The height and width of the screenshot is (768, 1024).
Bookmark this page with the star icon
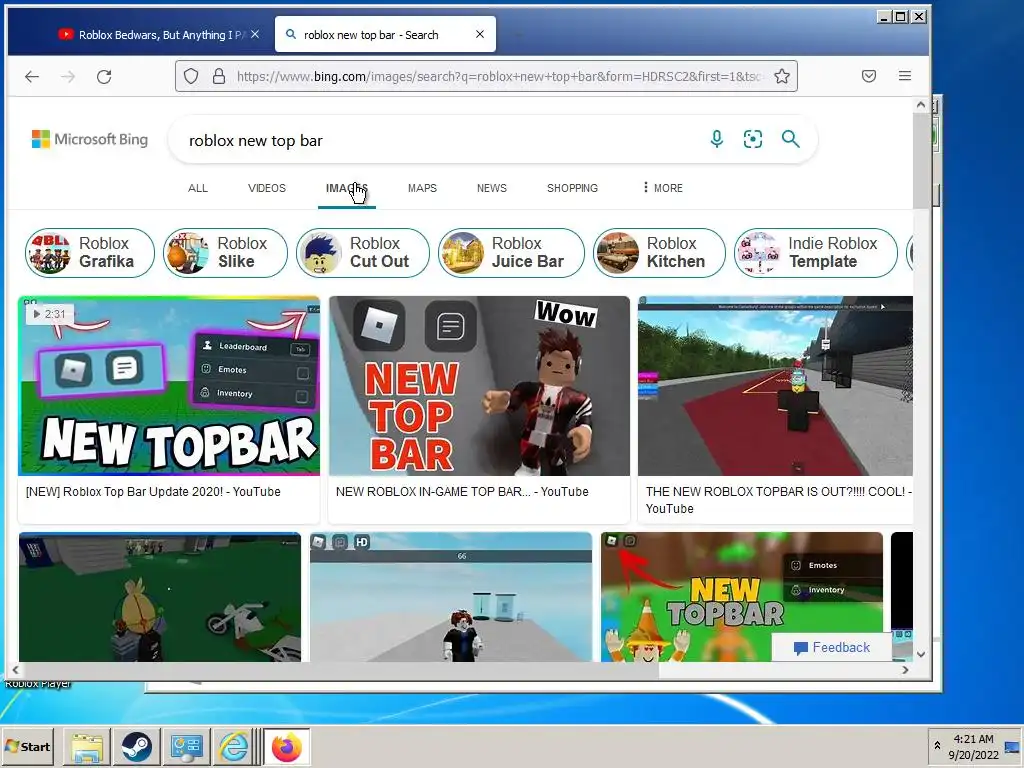click(x=782, y=76)
